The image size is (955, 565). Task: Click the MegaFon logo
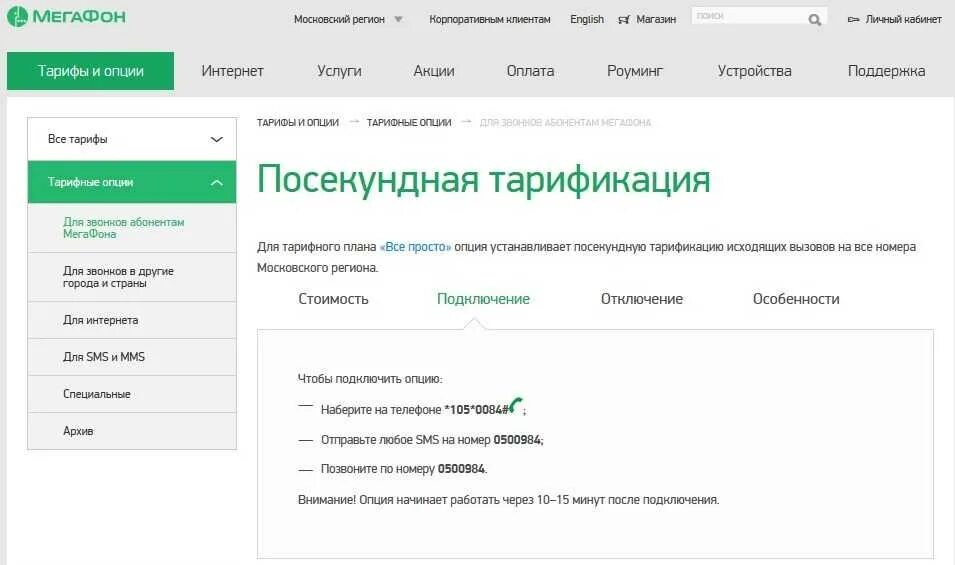[66, 16]
